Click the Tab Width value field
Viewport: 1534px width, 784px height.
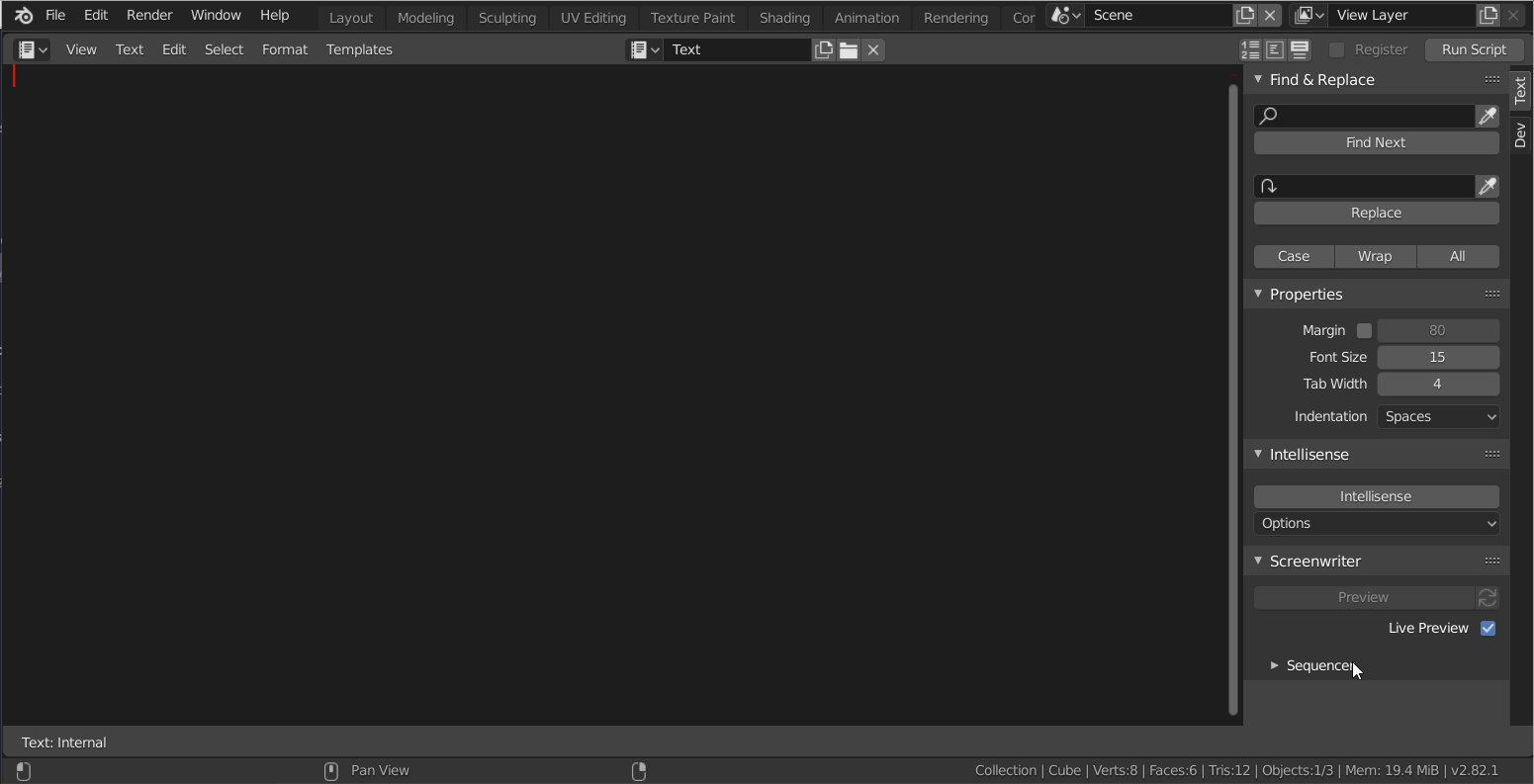tap(1438, 384)
